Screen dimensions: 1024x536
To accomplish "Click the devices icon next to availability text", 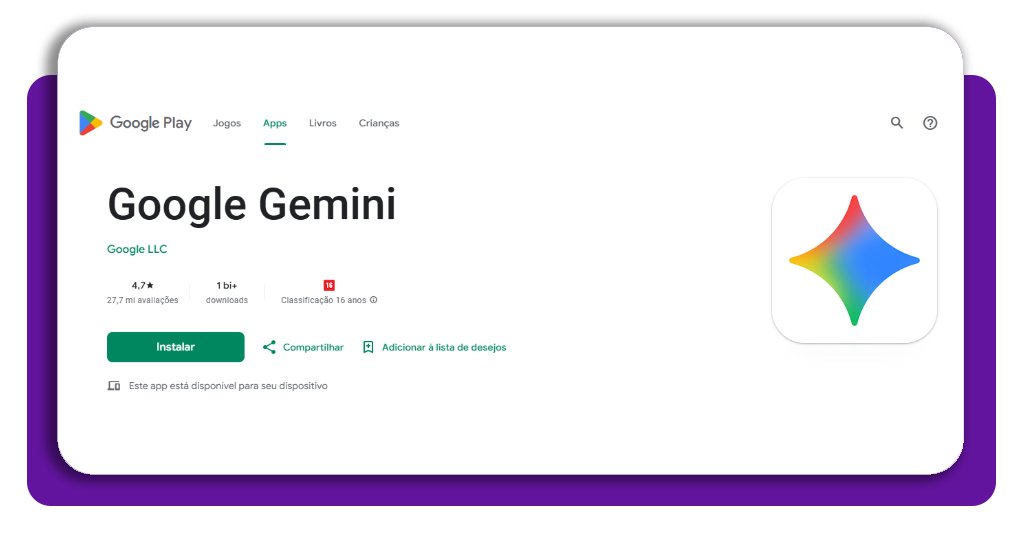I will [x=114, y=386].
